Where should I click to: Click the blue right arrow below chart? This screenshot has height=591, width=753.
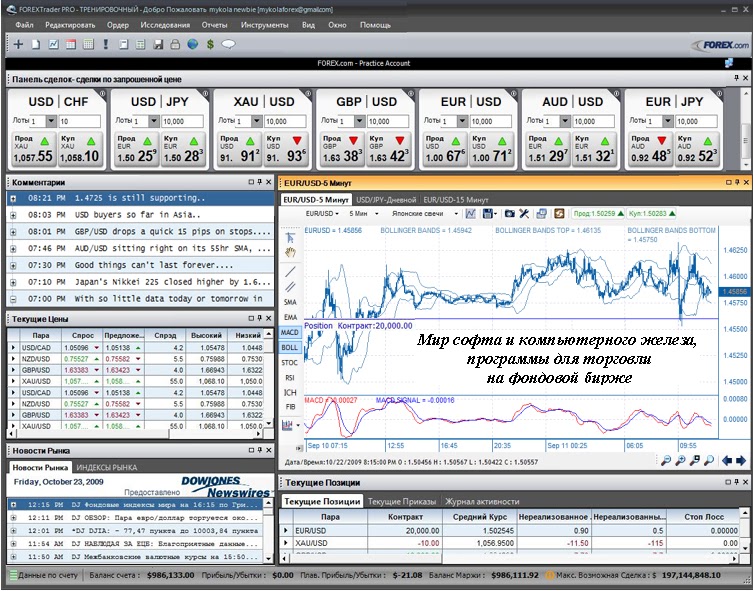pyautogui.click(x=741, y=461)
